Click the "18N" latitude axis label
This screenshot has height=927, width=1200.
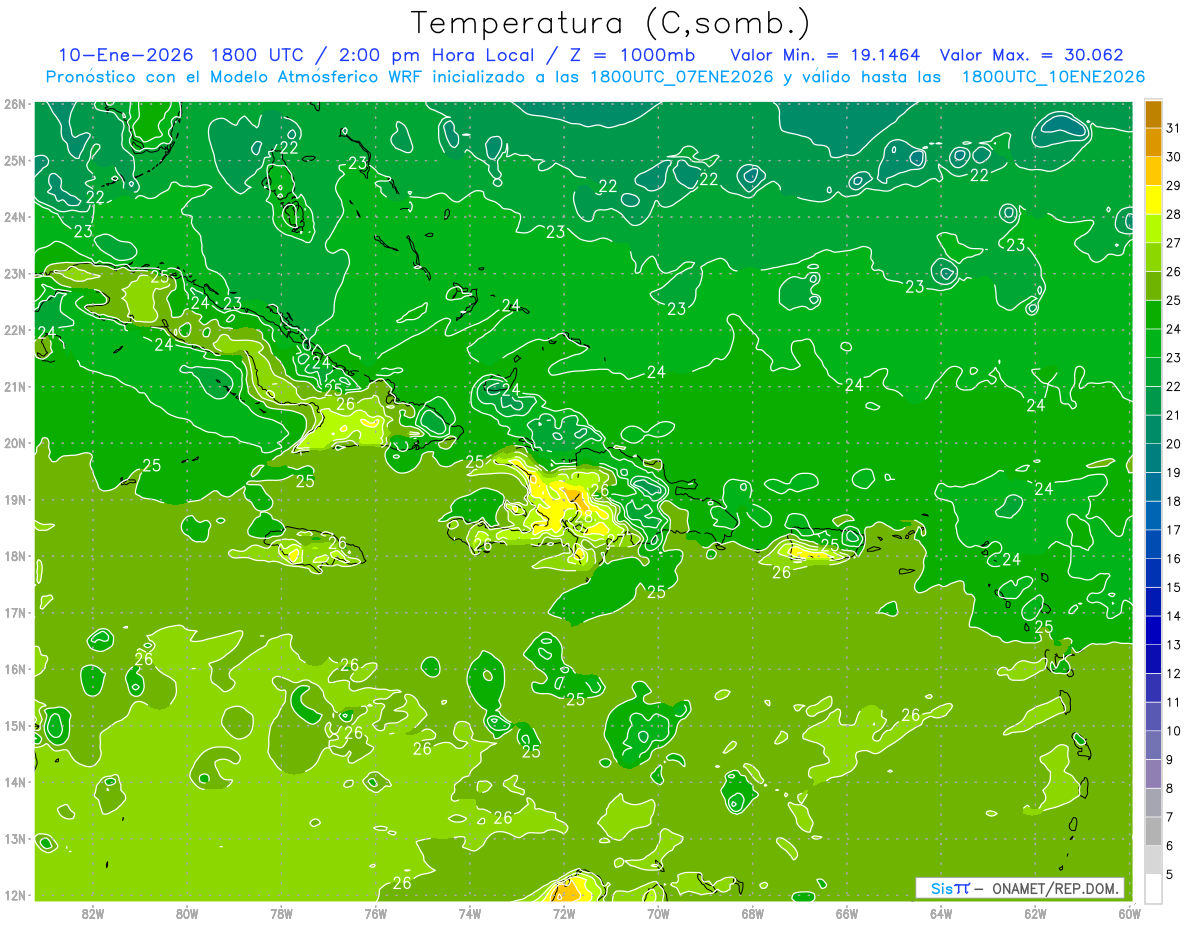point(14,556)
